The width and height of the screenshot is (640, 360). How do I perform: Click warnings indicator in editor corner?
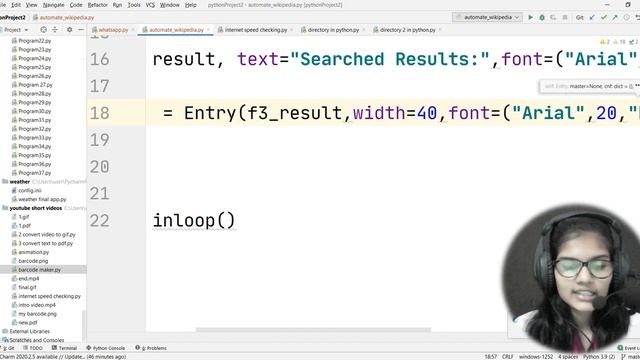[x=604, y=42]
